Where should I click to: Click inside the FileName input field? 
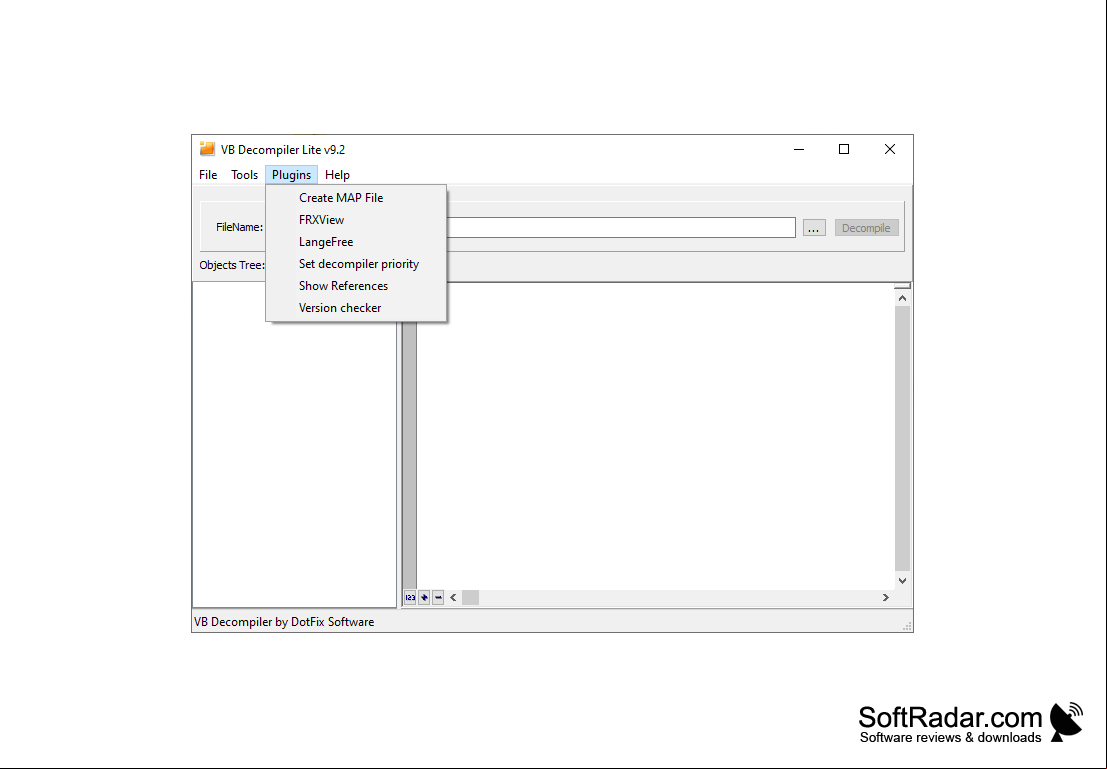point(621,227)
